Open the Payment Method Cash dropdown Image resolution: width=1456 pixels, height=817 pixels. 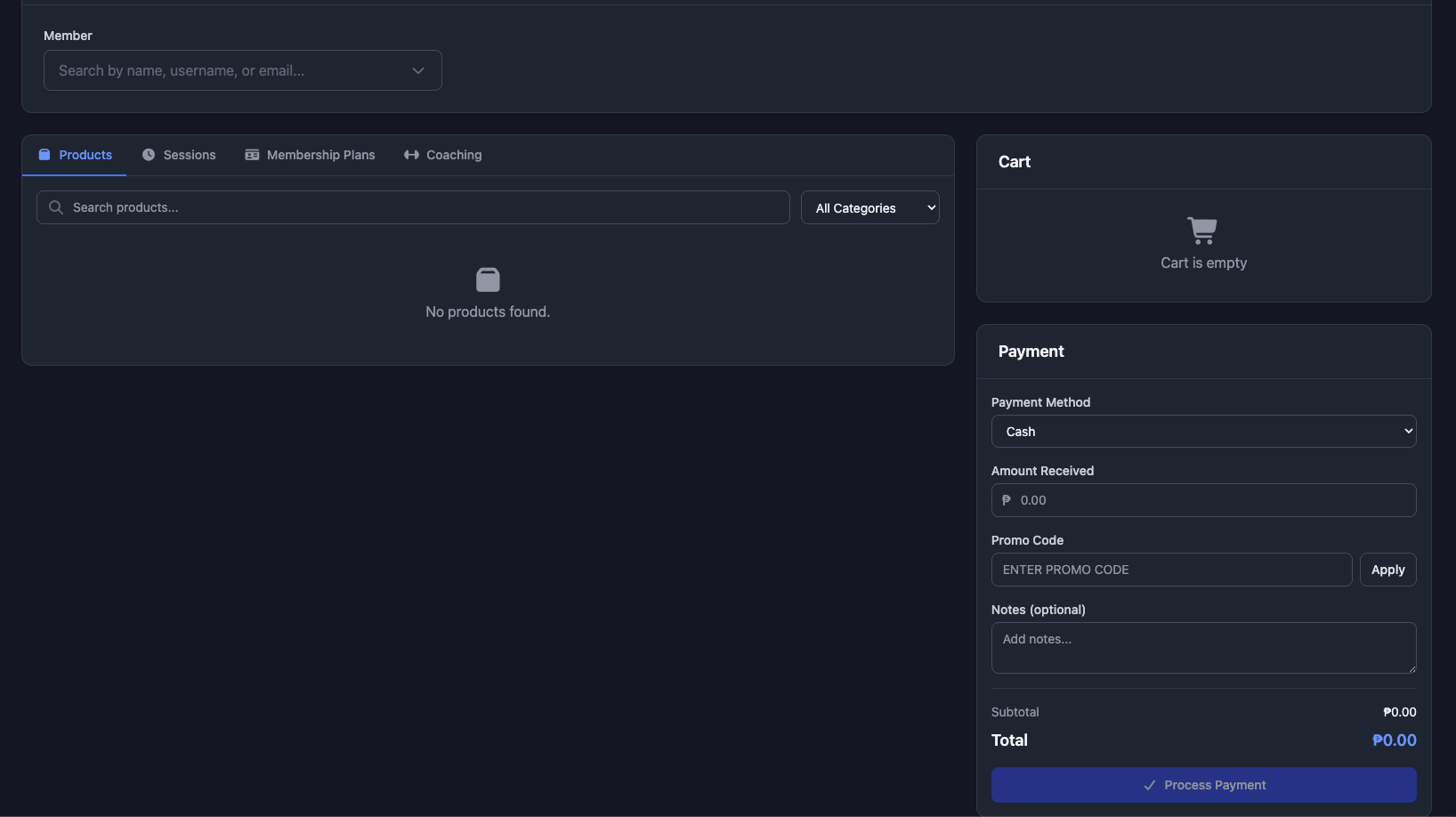pos(1203,432)
